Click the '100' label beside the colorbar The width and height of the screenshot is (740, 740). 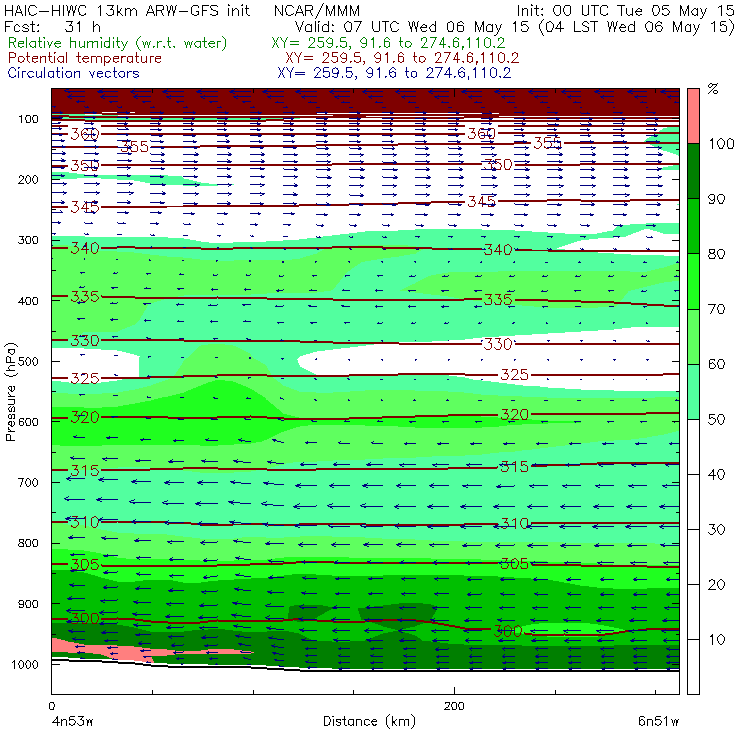click(x=721, y=143)
